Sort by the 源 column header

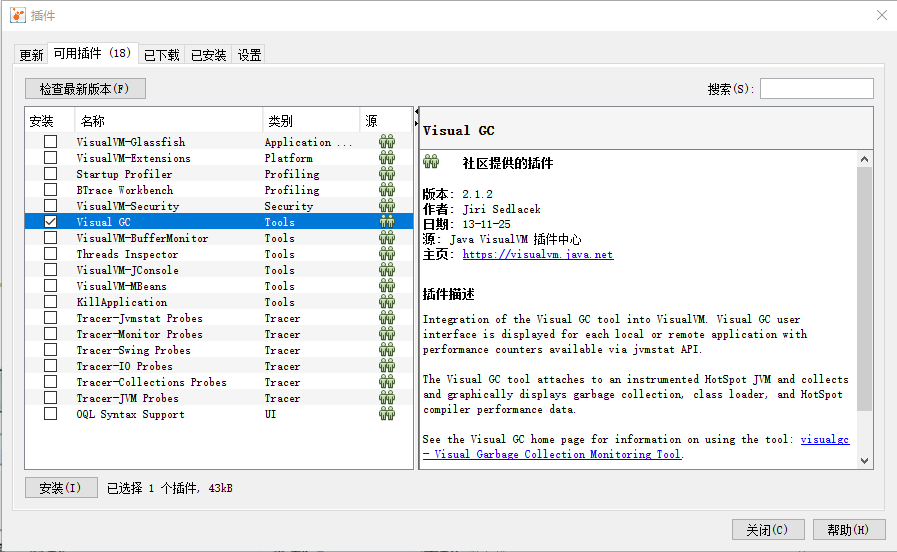[x=386, y=121]
